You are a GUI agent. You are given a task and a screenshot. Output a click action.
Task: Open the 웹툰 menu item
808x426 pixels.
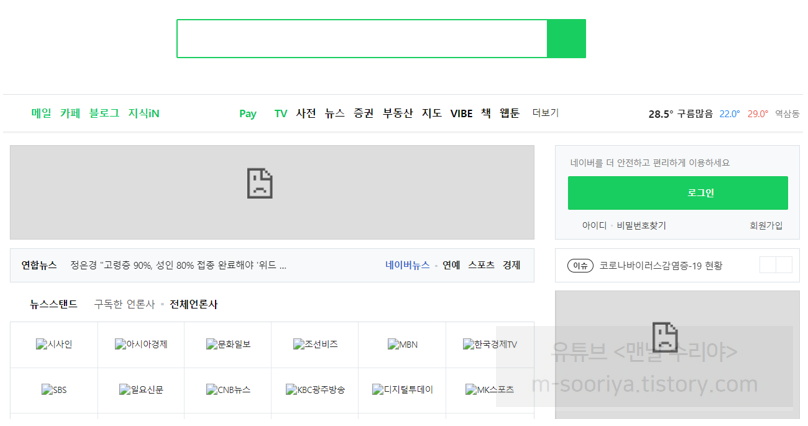[x=510, y=113]
